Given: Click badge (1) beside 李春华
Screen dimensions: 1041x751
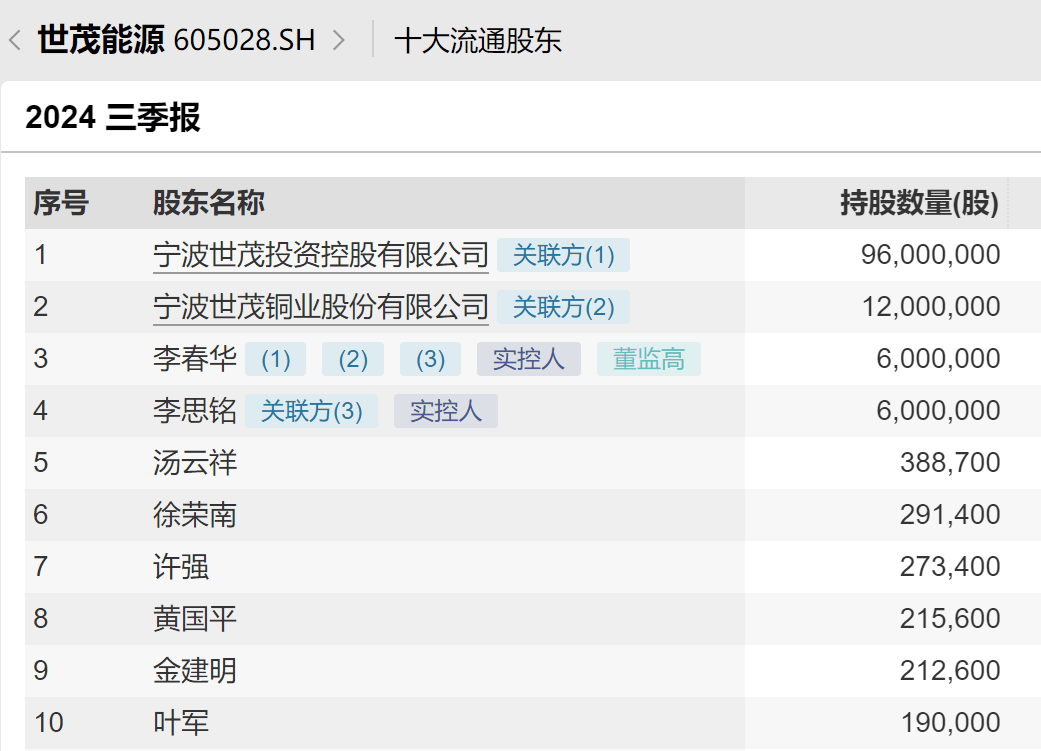Looking at the screenshot, I should coord(275,358).
